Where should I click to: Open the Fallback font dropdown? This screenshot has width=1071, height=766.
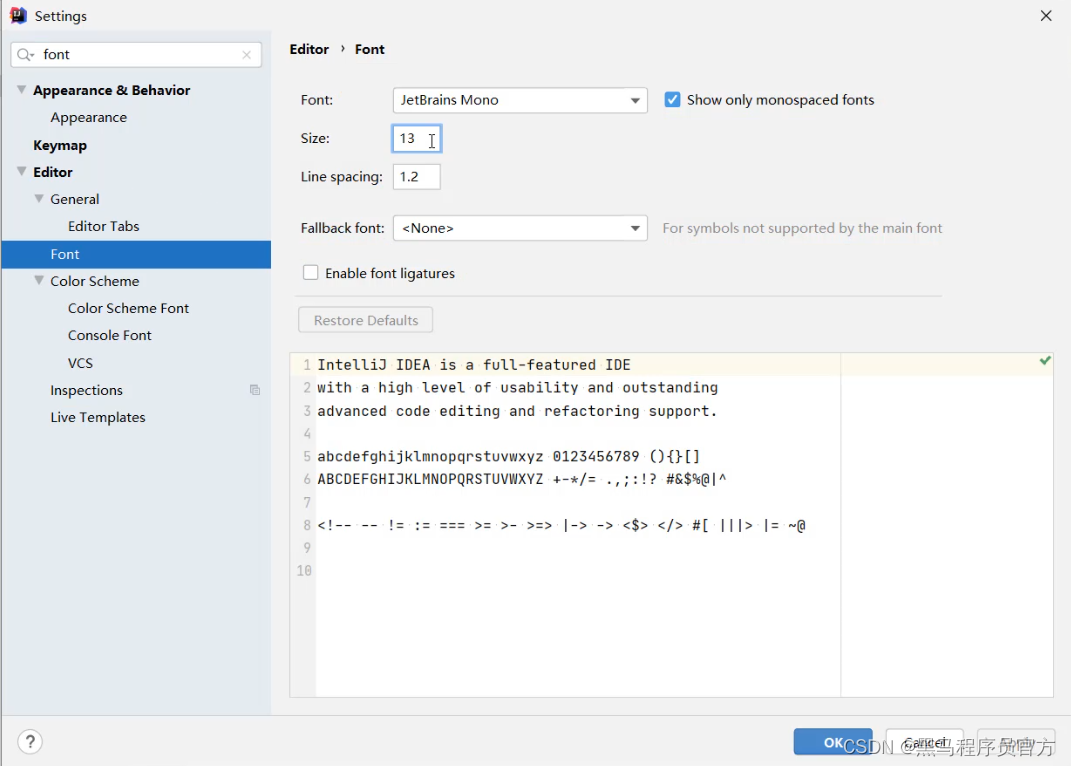[x=635, y=228]
